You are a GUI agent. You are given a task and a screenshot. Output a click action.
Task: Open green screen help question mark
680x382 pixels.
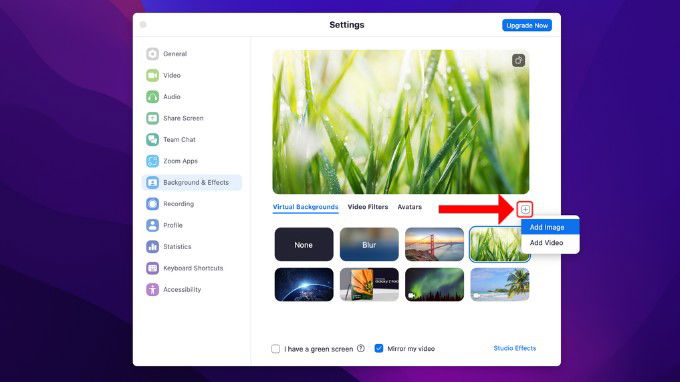(x=361, y=349)
